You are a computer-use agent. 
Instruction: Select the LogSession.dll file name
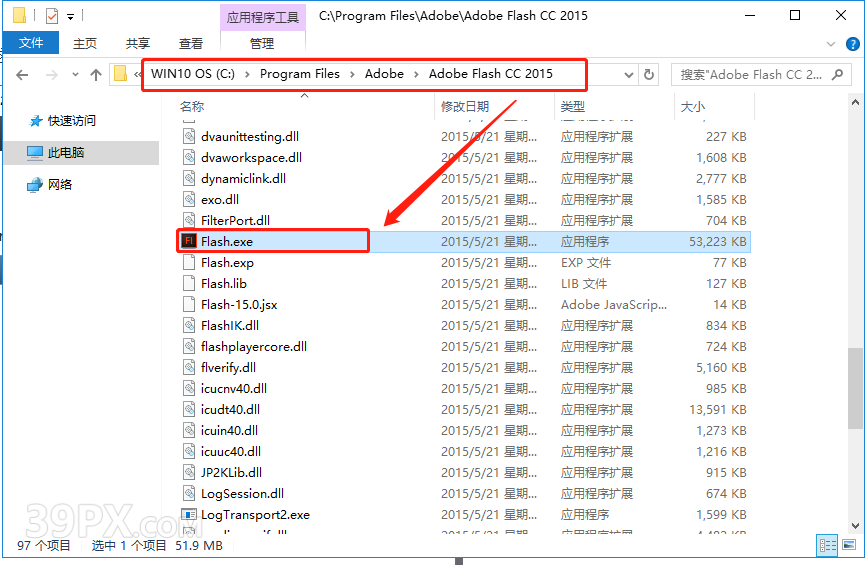pos(242,493)
